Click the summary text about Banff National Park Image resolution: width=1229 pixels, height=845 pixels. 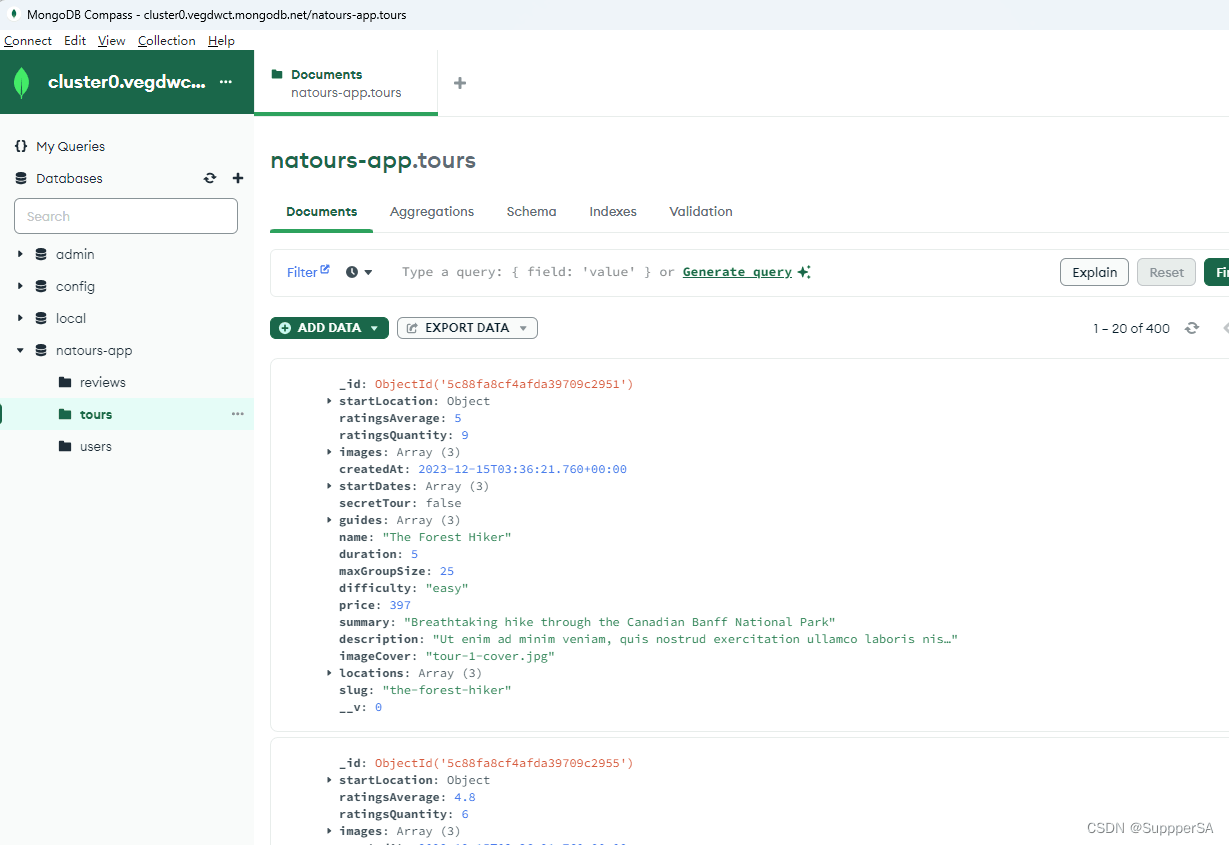click(619, 622)
